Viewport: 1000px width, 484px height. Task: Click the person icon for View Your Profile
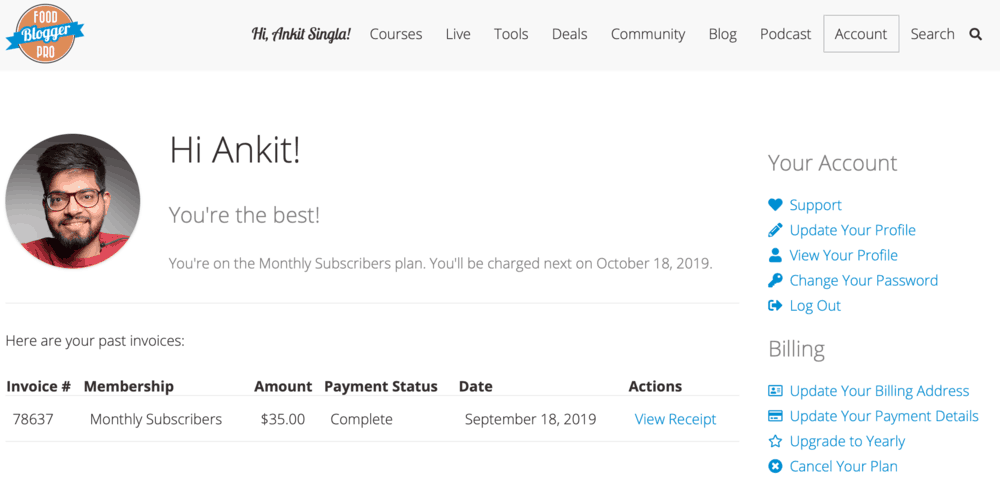point(775,255)
